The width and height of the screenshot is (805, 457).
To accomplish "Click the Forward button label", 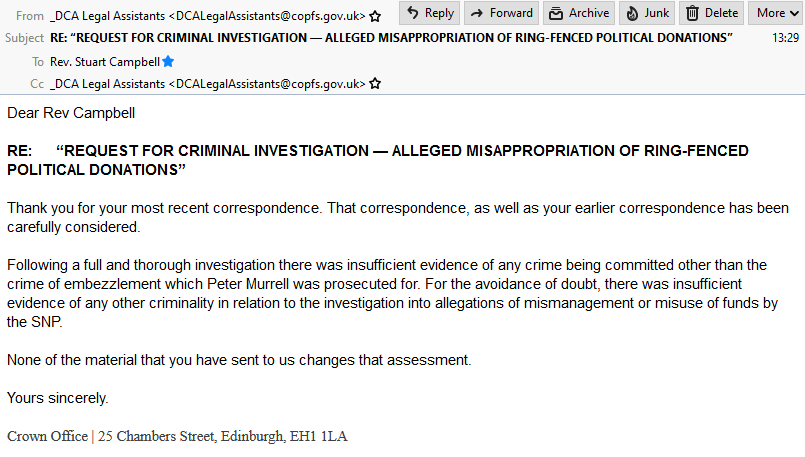I will point(511,13).
